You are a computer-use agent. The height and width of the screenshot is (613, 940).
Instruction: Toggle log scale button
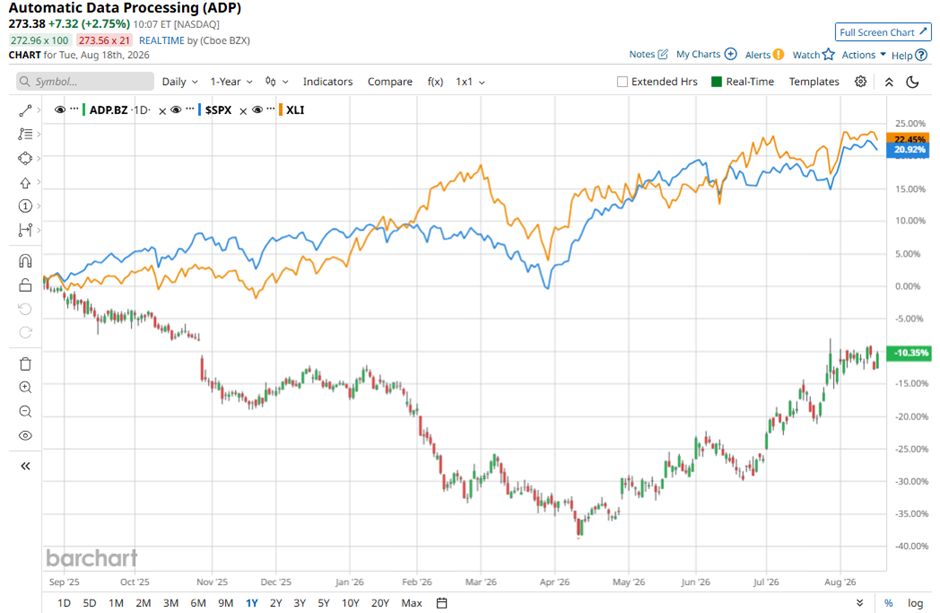(x=915, y=603)
